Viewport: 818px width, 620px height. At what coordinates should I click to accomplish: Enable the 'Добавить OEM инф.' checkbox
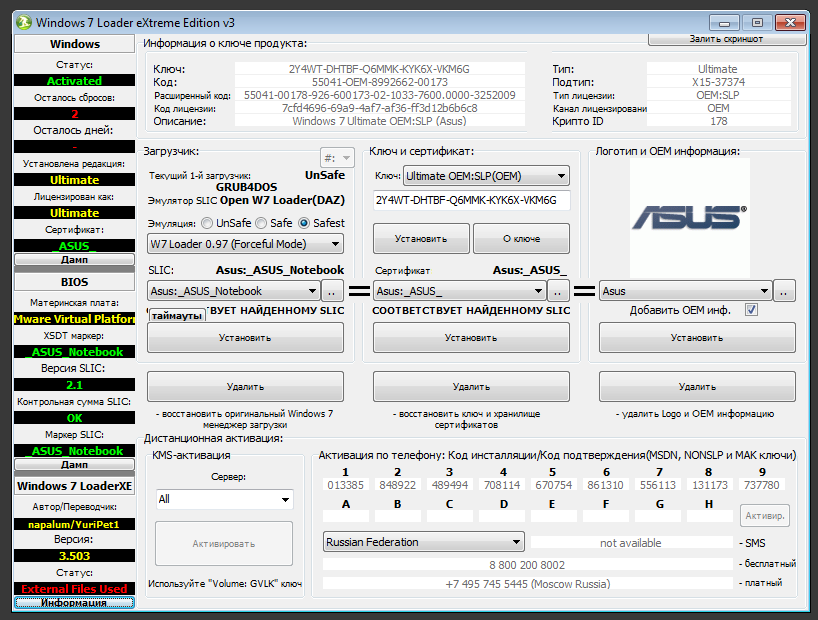click(749, 311)
